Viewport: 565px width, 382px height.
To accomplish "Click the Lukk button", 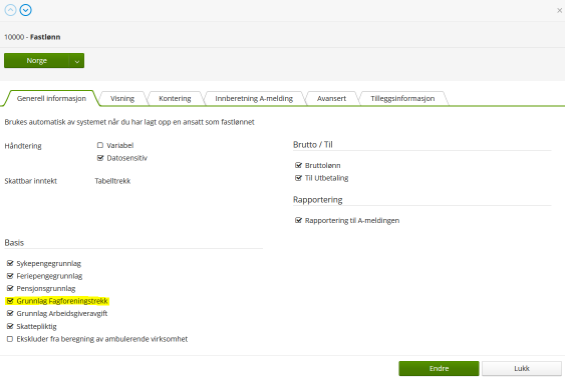I will [521, 368].
